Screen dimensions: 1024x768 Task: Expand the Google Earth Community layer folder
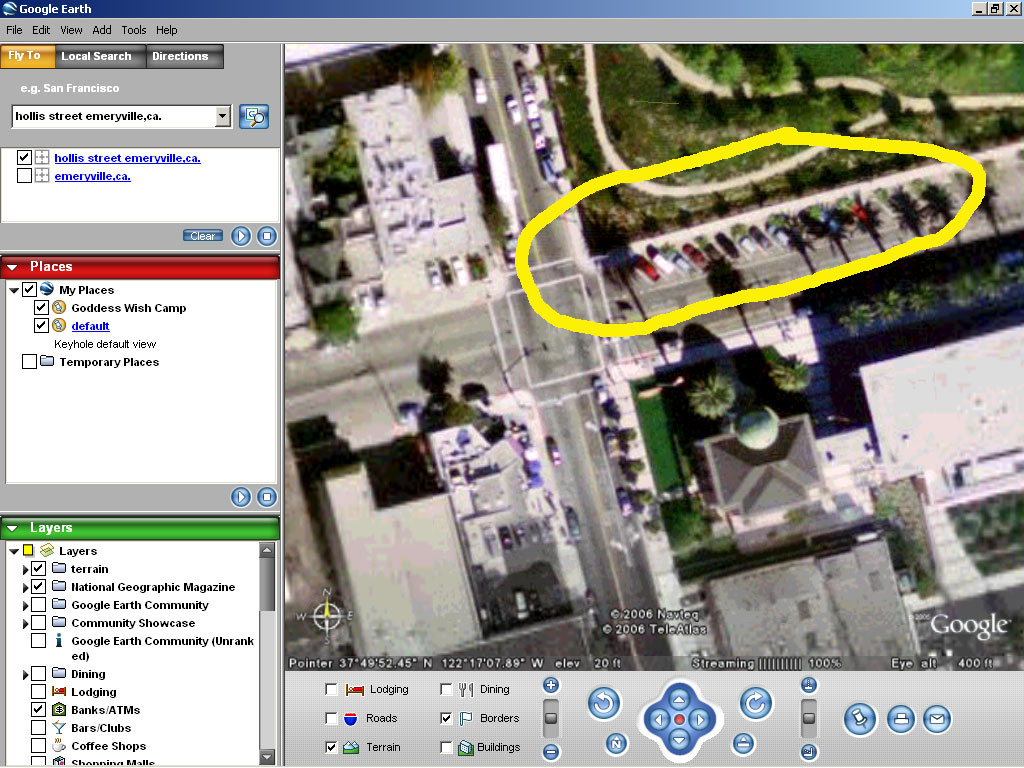(26, 605)
